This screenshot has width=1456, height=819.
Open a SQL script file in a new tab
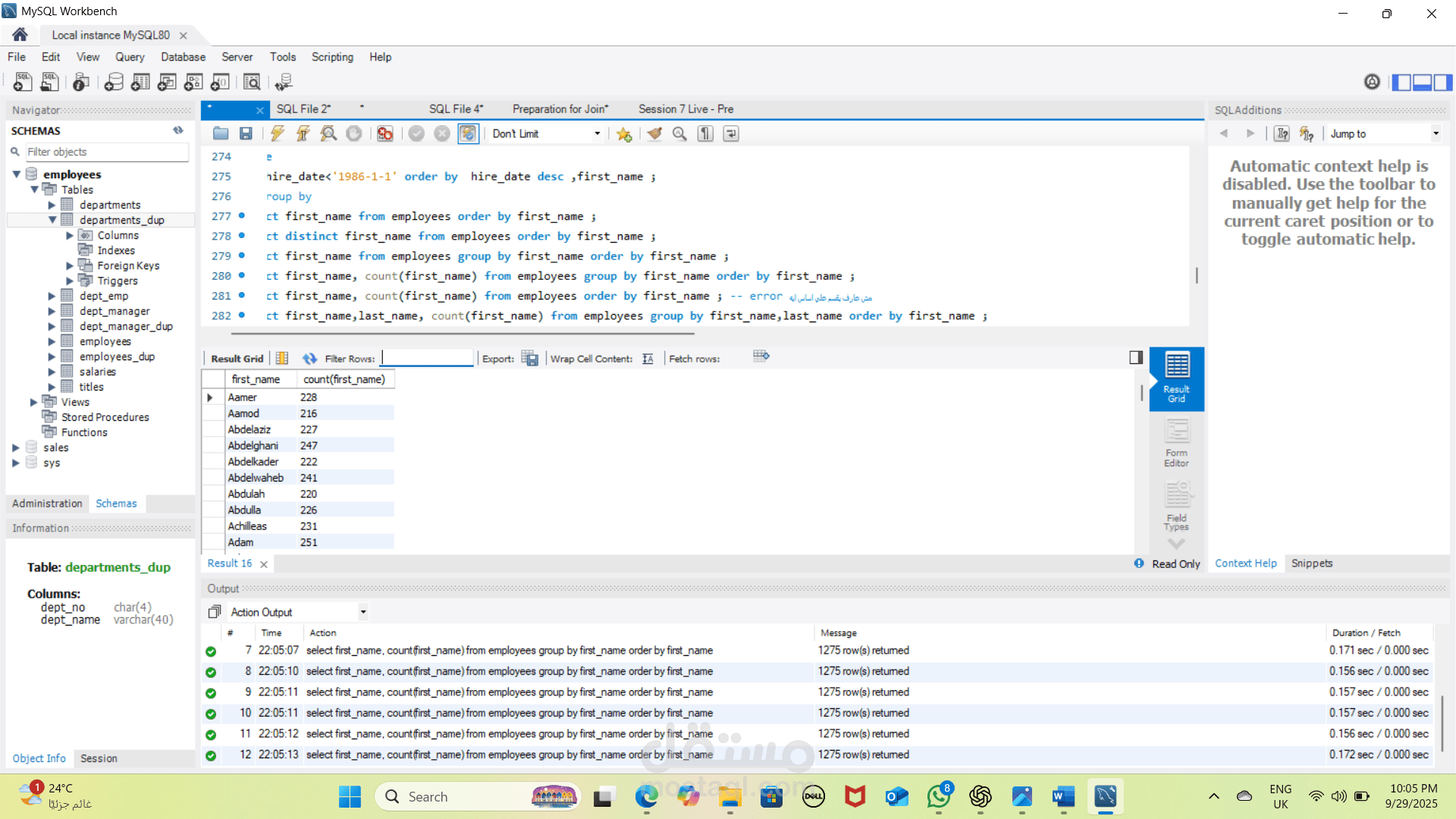click(x=50, y=82)
